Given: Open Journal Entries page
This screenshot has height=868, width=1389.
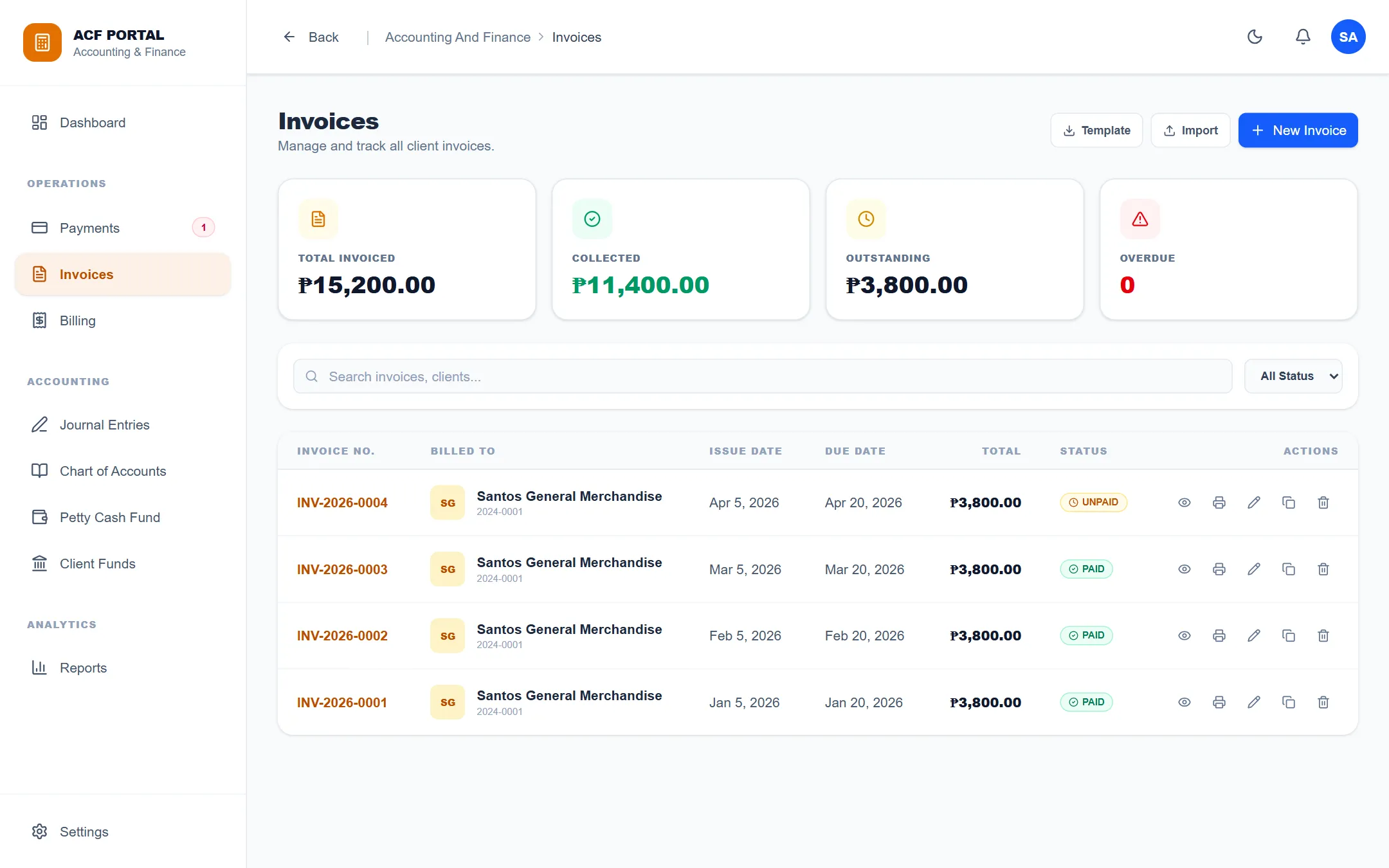Looking at the screenshot, I should (x=122, y=425).
